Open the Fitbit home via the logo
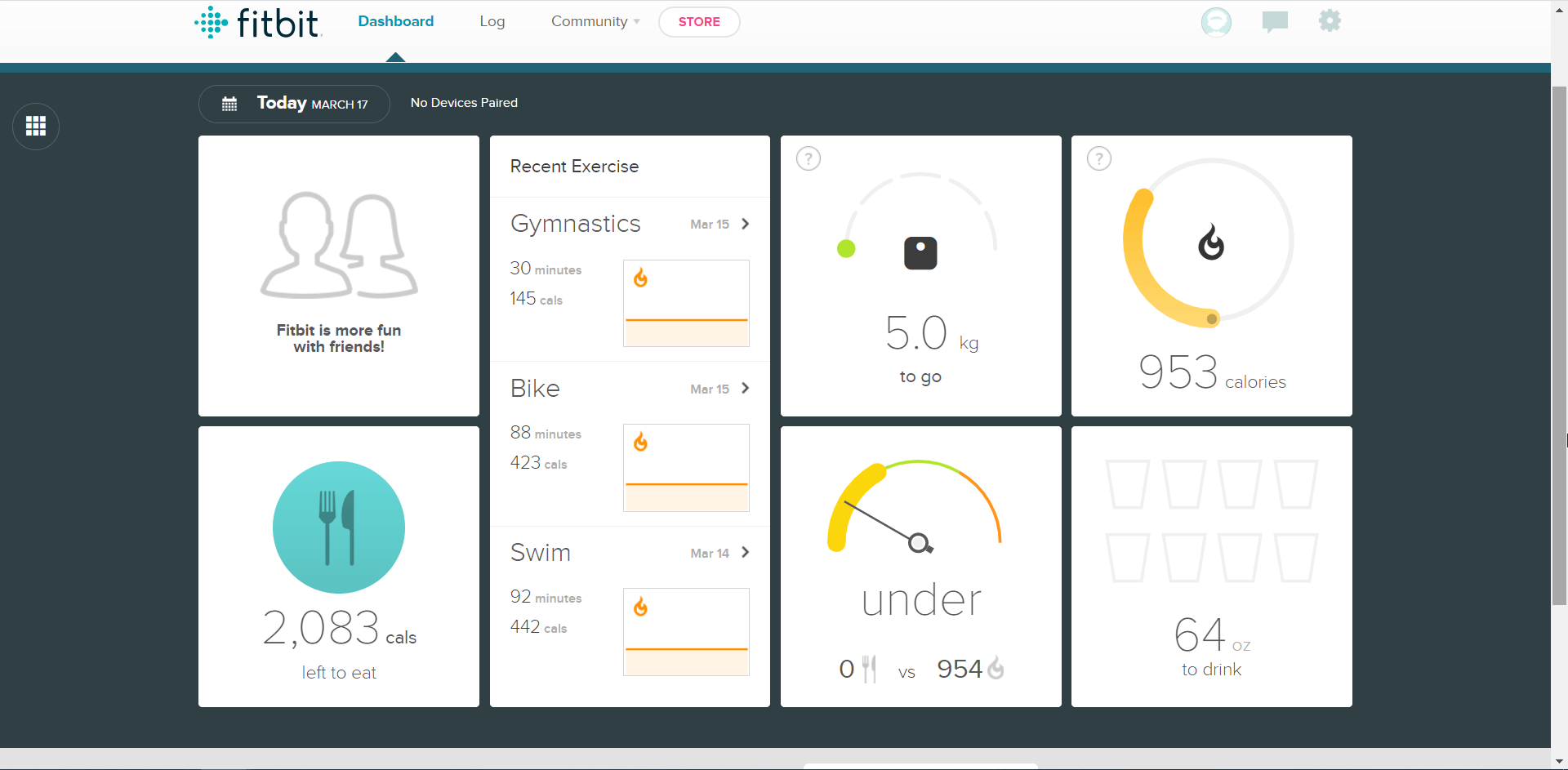 coord(256,22)
